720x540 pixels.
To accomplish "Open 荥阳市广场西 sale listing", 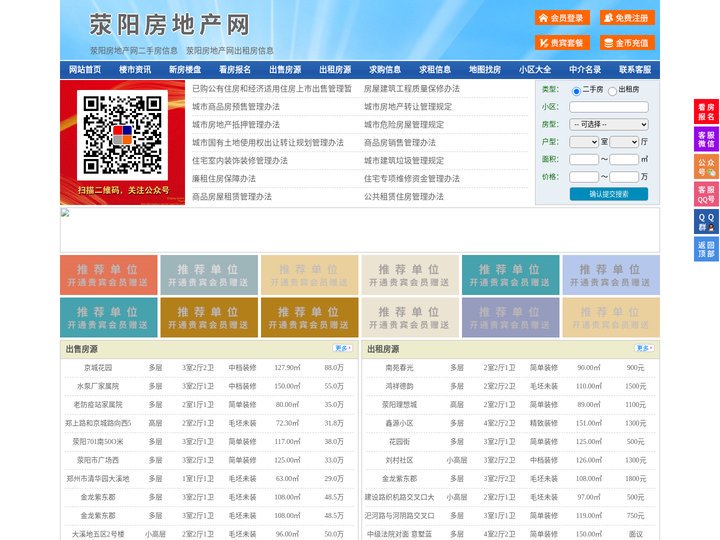I will [x=98, y=460].
